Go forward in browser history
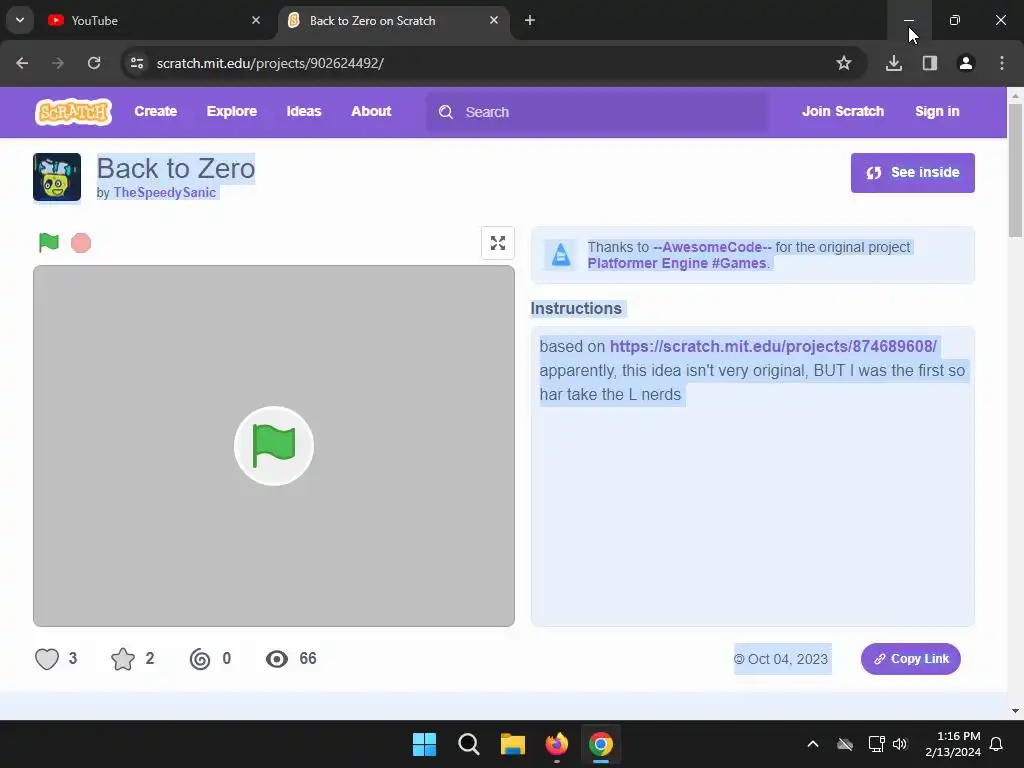 coord(58,63)
